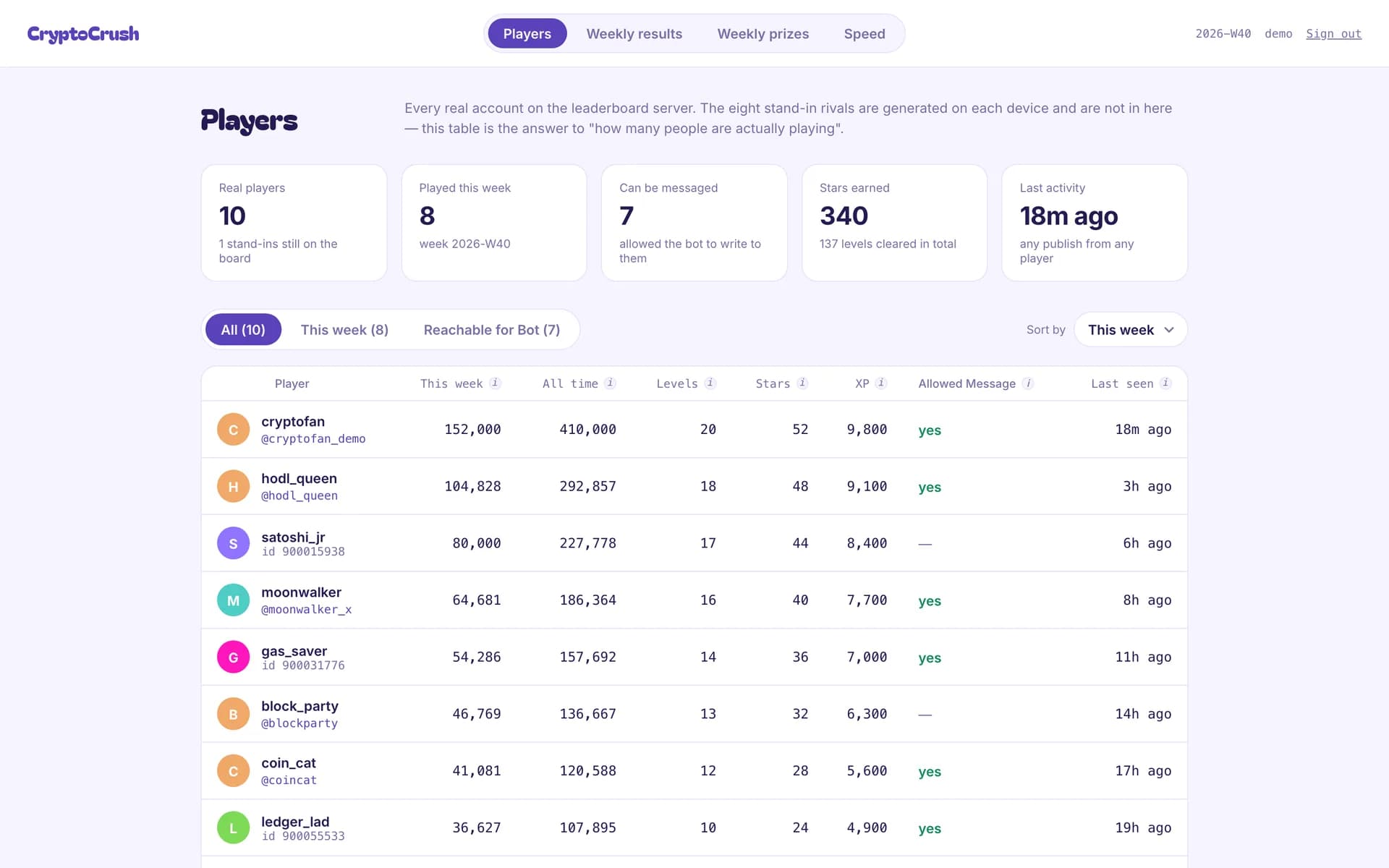Image resolution: width=1389 pixels, height=868 pixels.
Task: Click the info icon beside This week column
Action: tap(495, 383)
